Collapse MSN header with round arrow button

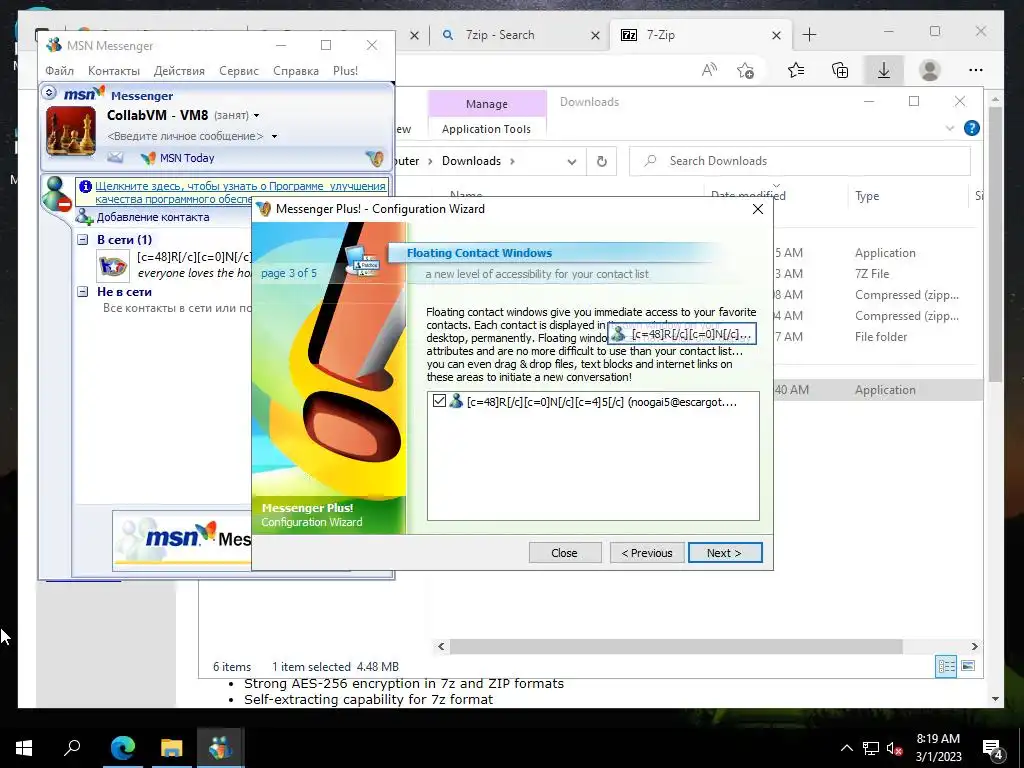pos(49,93)
